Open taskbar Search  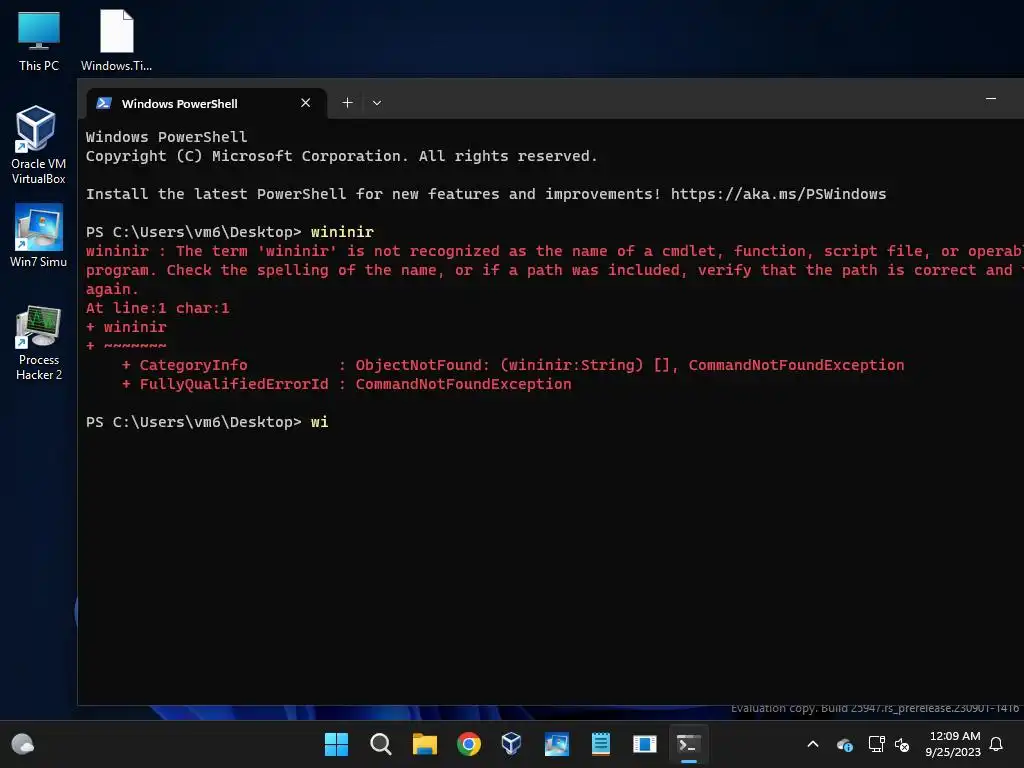pyautogui.click(x=380, y=744)
